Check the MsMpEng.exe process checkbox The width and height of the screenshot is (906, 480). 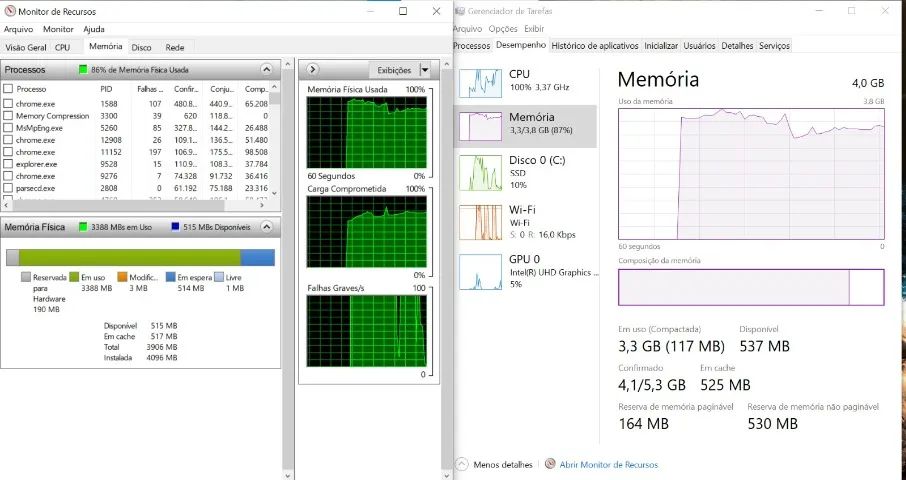pyautogui.click(x=8, y=128)
